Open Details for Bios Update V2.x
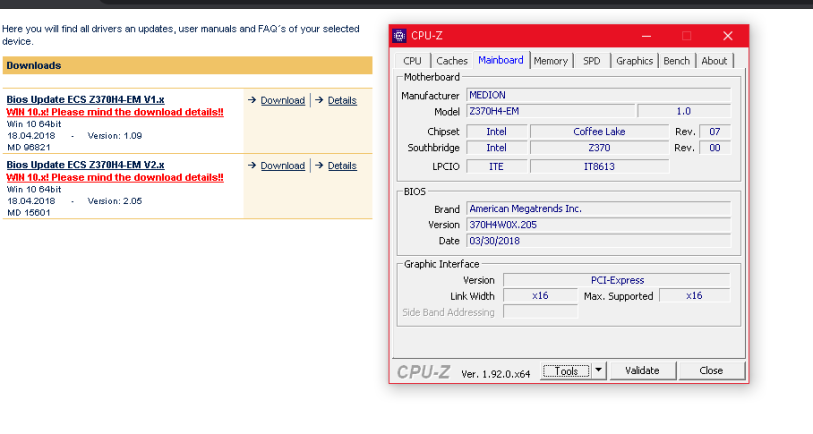This screenshot has width=813, height=434. tap(342, 166)
